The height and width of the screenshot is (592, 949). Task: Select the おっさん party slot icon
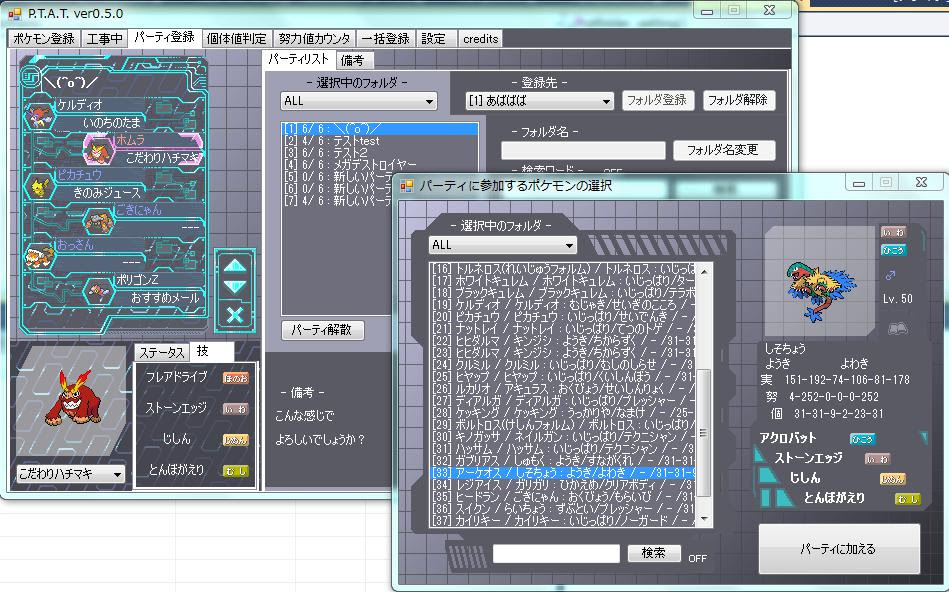pyautogui.click(x=40, y=256)
